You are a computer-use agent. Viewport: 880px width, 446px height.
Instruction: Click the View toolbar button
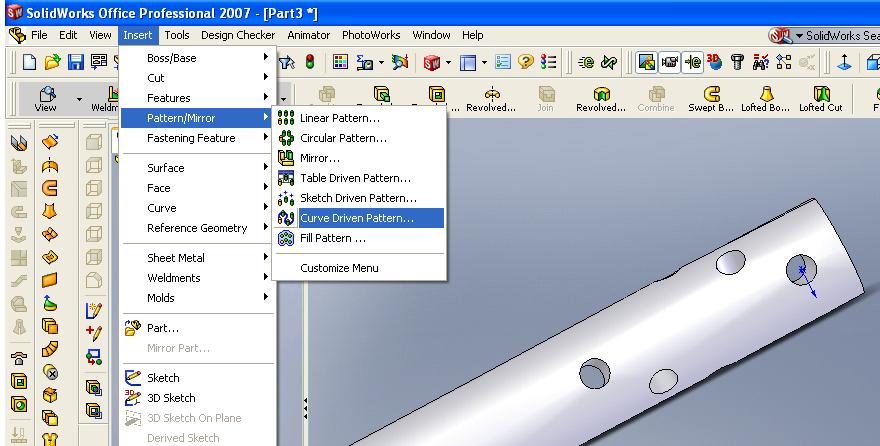[46, 99]
